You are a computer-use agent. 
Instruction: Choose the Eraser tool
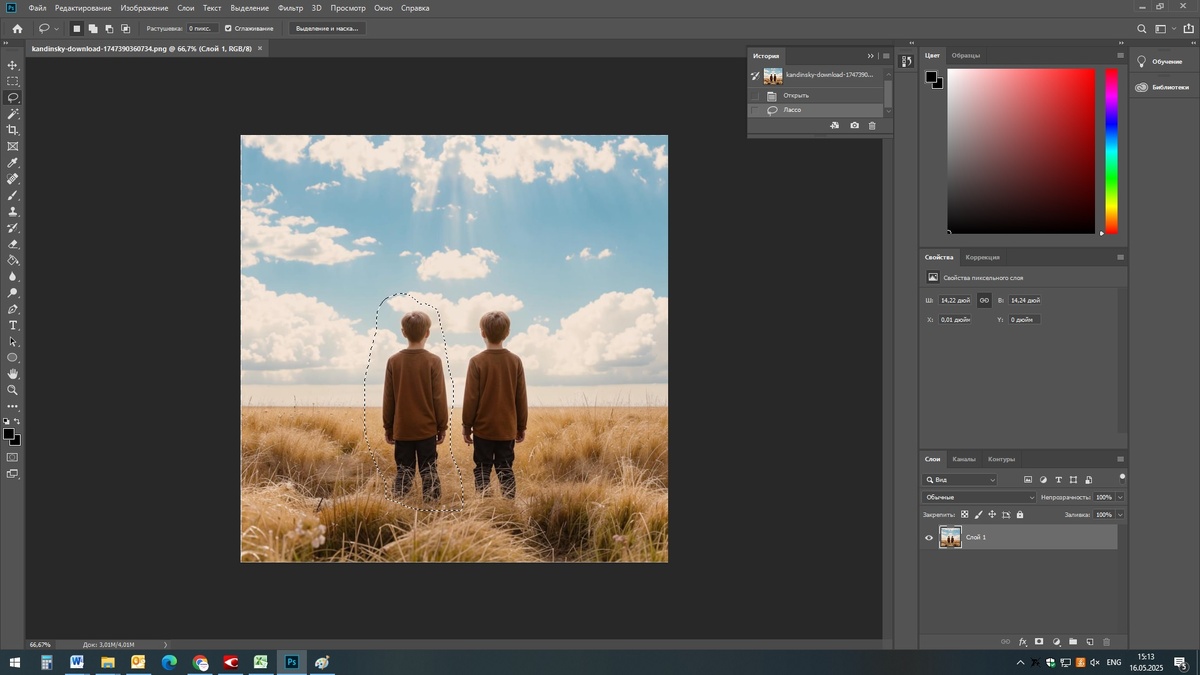[x=13, y=244]
